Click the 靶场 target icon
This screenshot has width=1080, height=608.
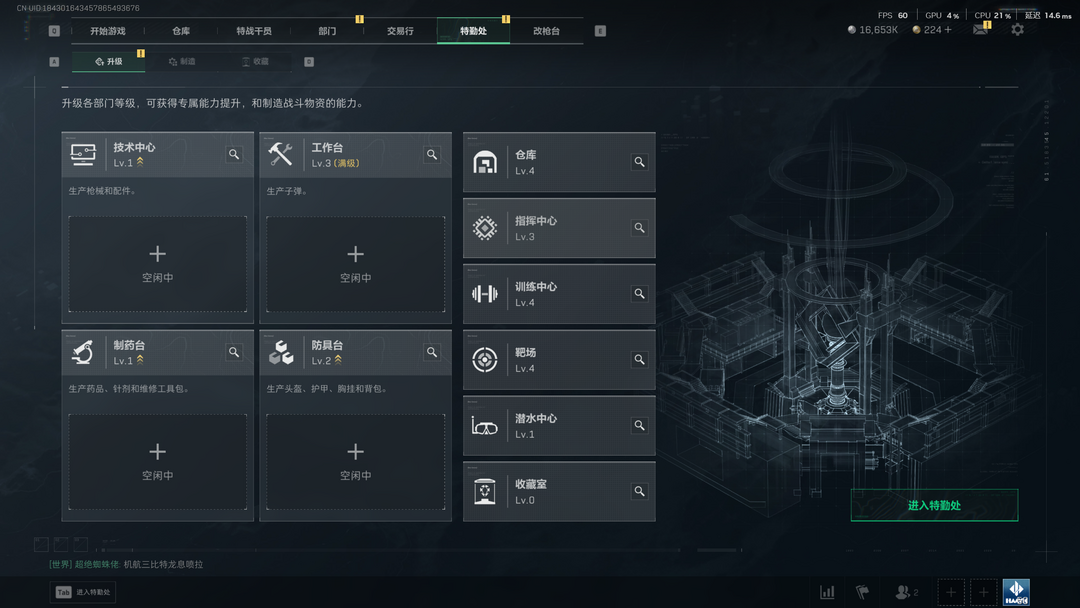(x=485, y=359)
